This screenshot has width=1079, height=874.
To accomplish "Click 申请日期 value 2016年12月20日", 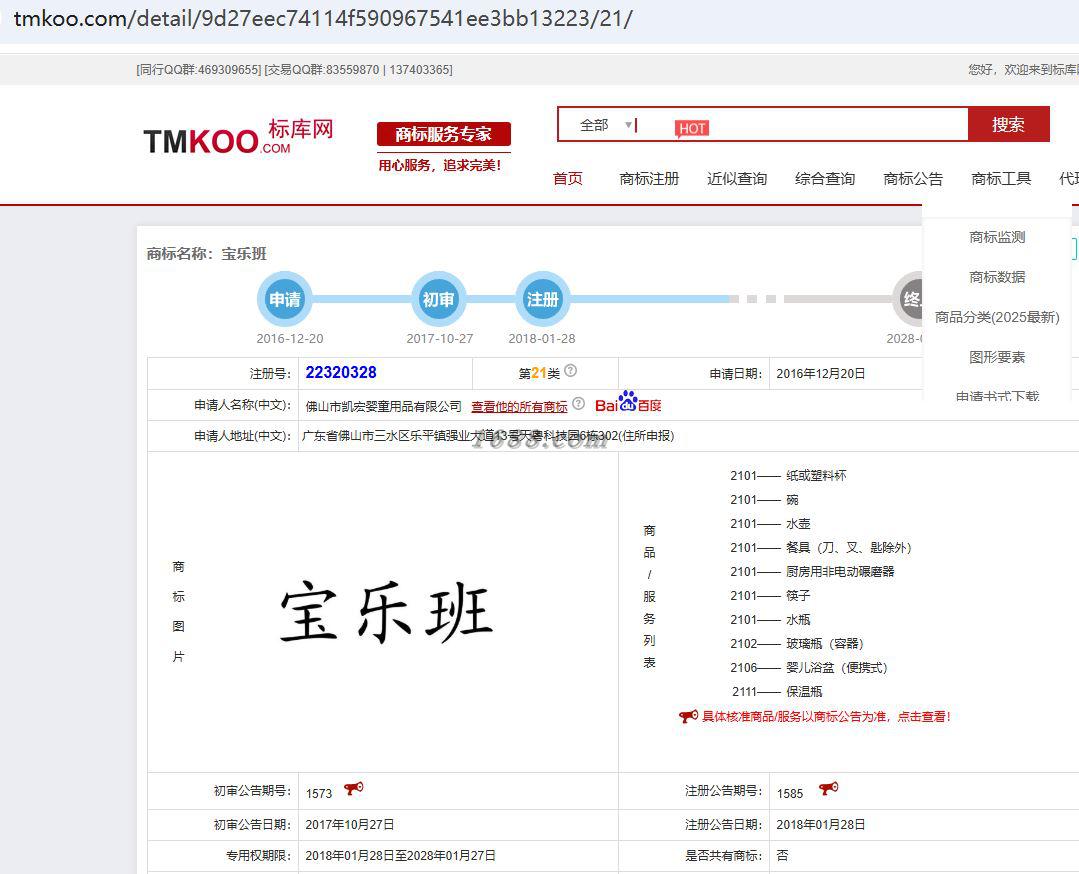I will coord(820,374).
